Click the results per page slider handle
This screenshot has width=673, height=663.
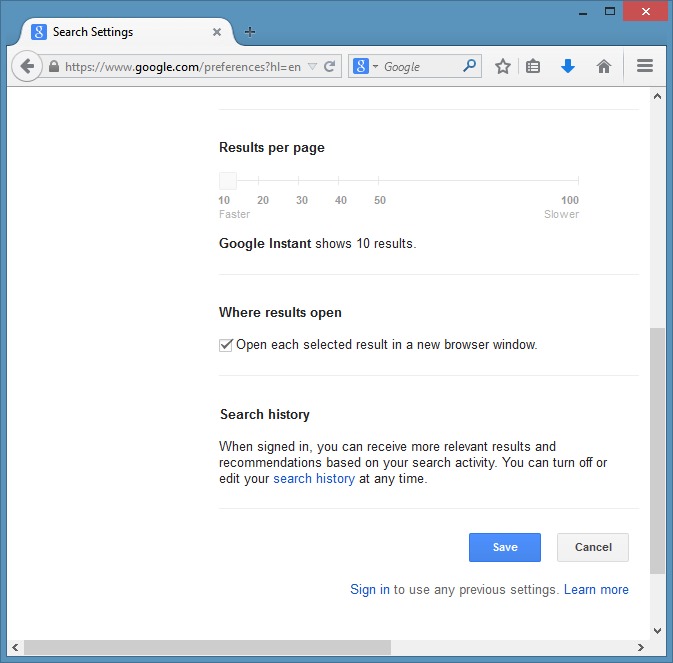pyautogui.click(x=228, y=181)
